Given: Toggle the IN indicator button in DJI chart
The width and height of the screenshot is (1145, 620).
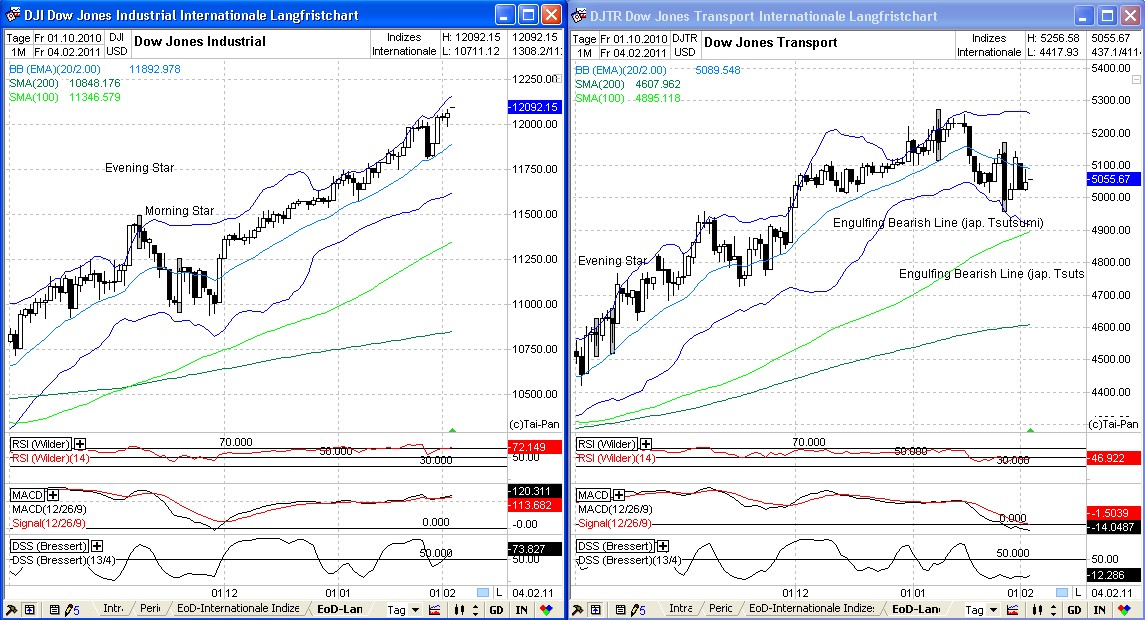Looking at the screenshot, I should click(520, 608).
